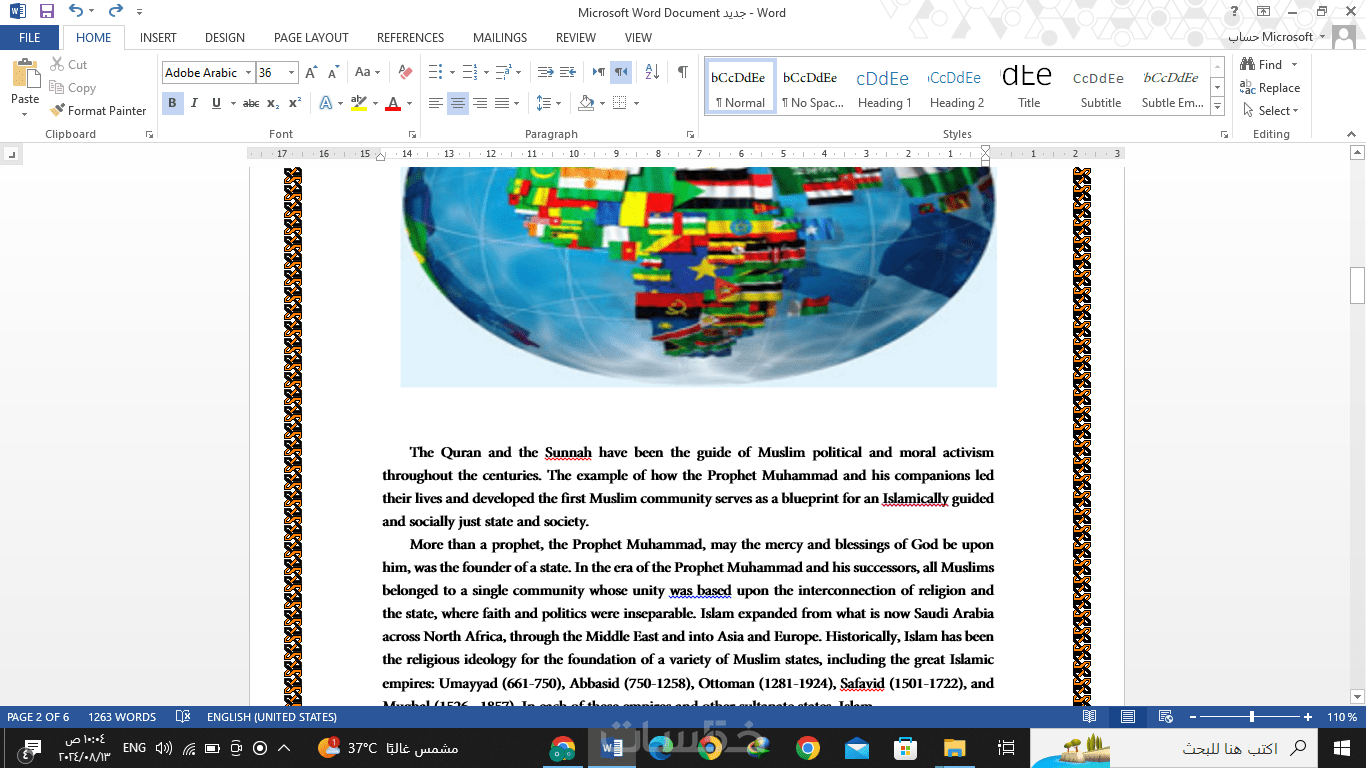Viewport: 1366px width, 768px height.
Task: Toggle Italic formatting
Action: pos(194,103)
